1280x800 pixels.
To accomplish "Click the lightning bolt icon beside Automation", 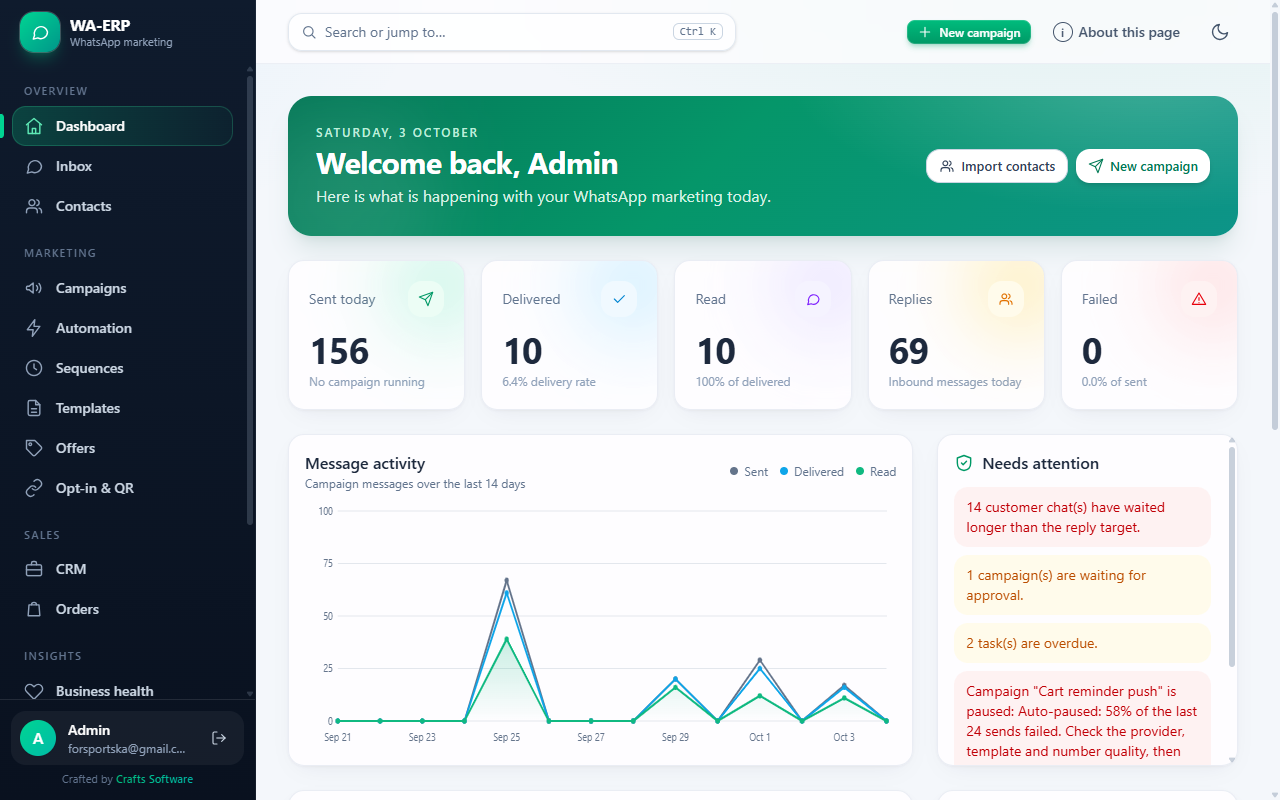I will (34, 328).
